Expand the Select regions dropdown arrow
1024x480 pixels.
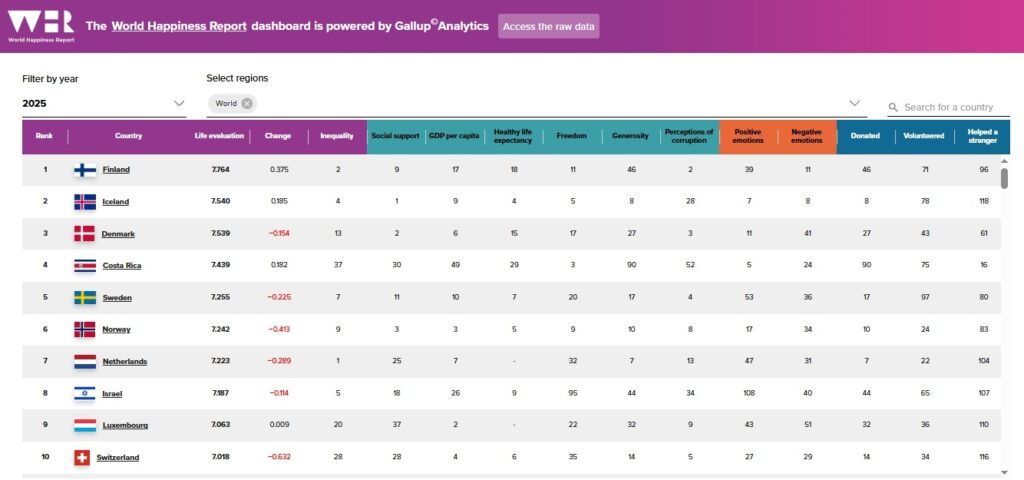coord(855,103)
